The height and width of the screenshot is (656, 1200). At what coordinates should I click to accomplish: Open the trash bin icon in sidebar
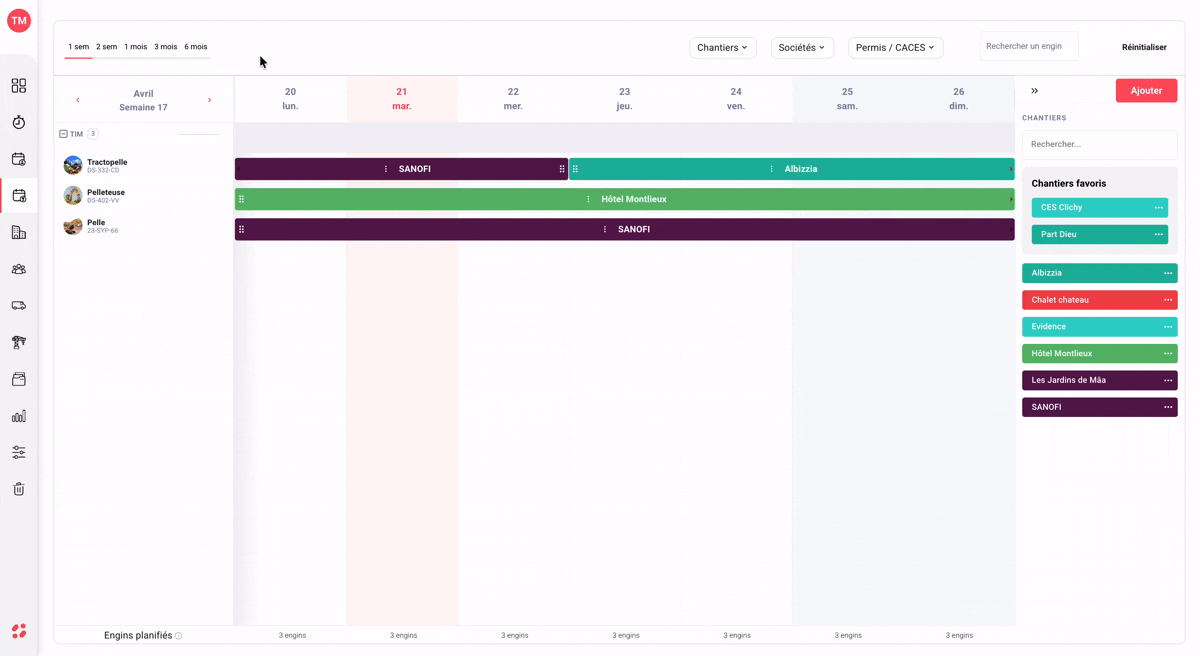(19, 489)
